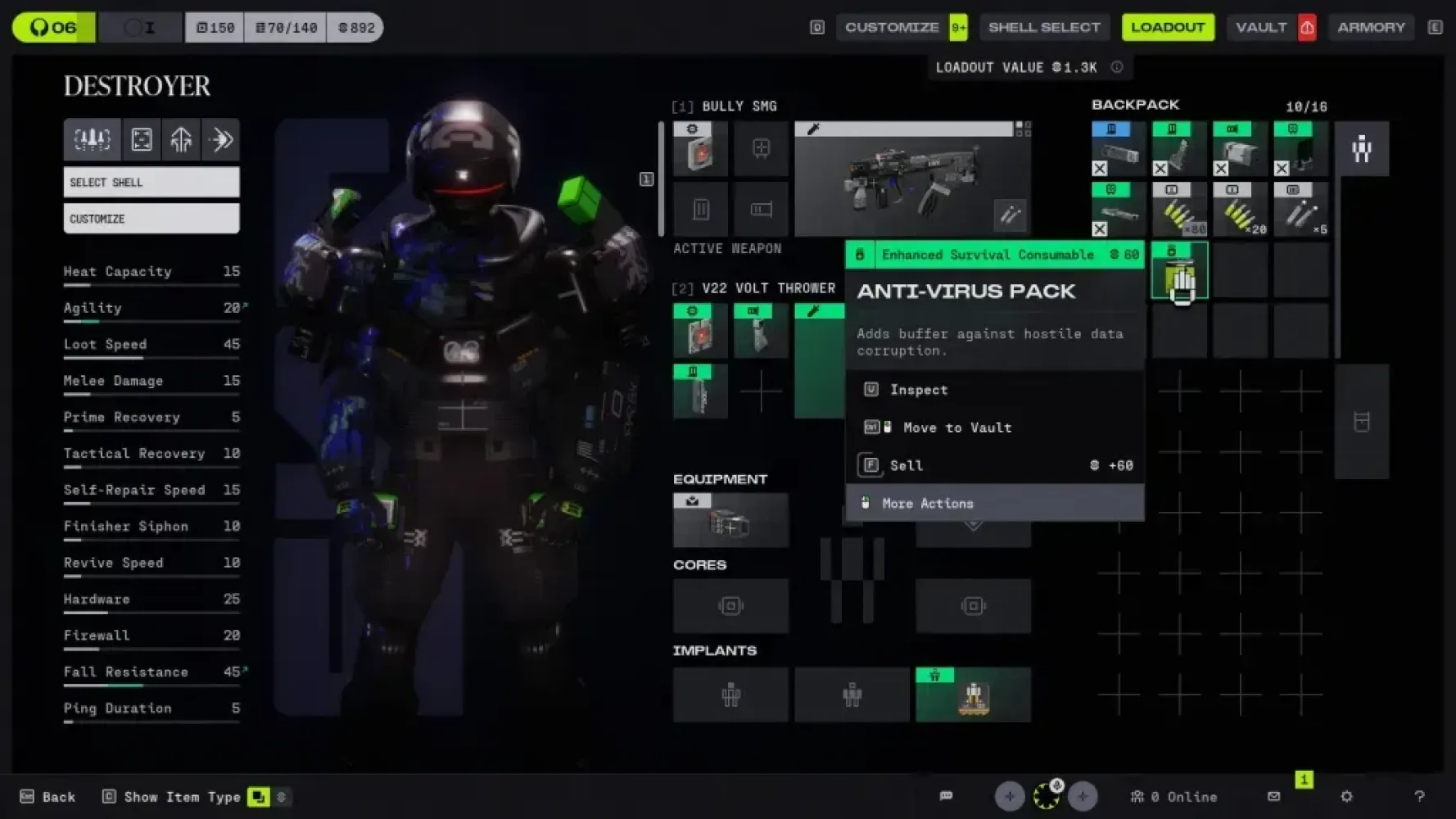
Task: Toggle the weapon view grid switcher
Action: (1023, 129)
